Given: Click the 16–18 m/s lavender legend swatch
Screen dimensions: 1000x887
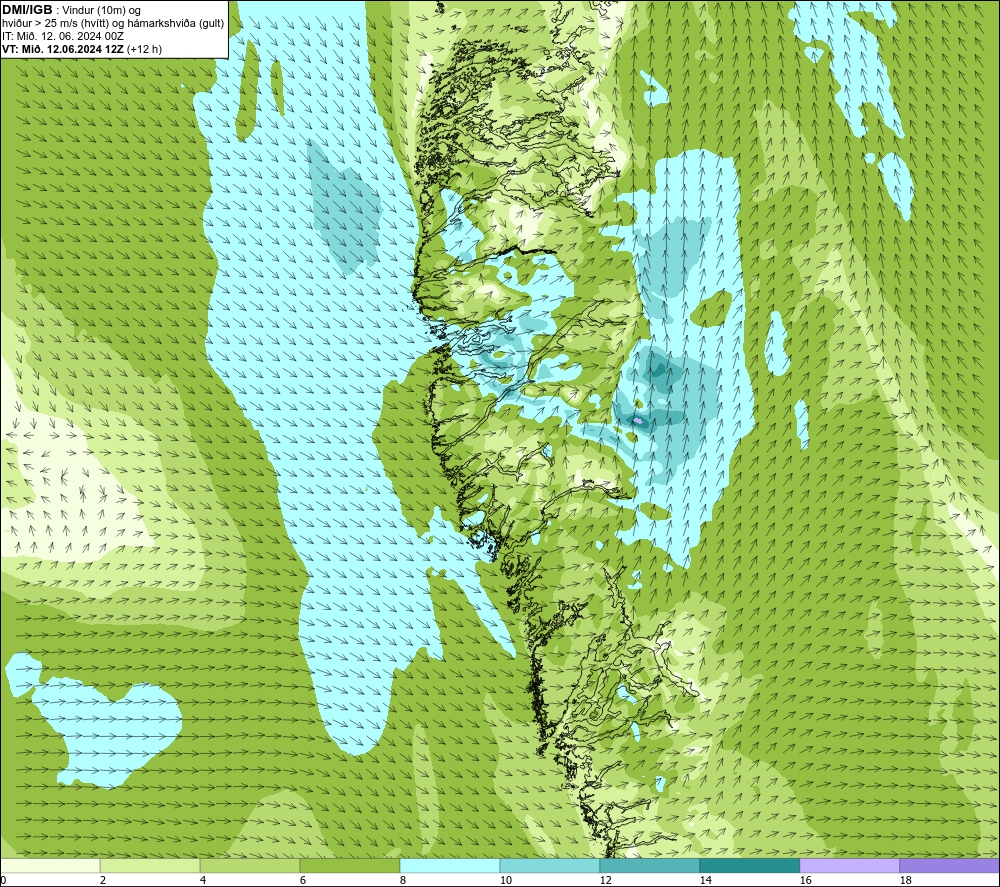Looking at the screenshot, I should pyautogui.click(x=849, y=865).
